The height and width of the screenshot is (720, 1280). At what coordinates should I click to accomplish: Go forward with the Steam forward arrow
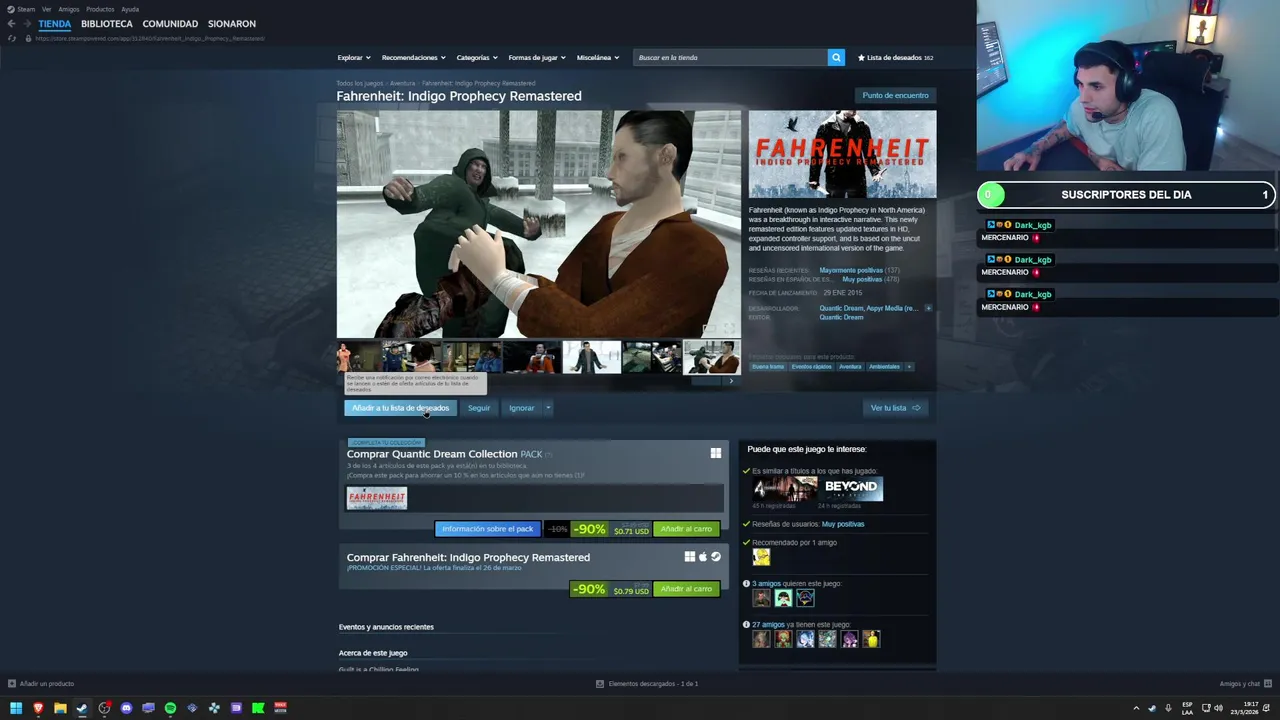point(26,23)
